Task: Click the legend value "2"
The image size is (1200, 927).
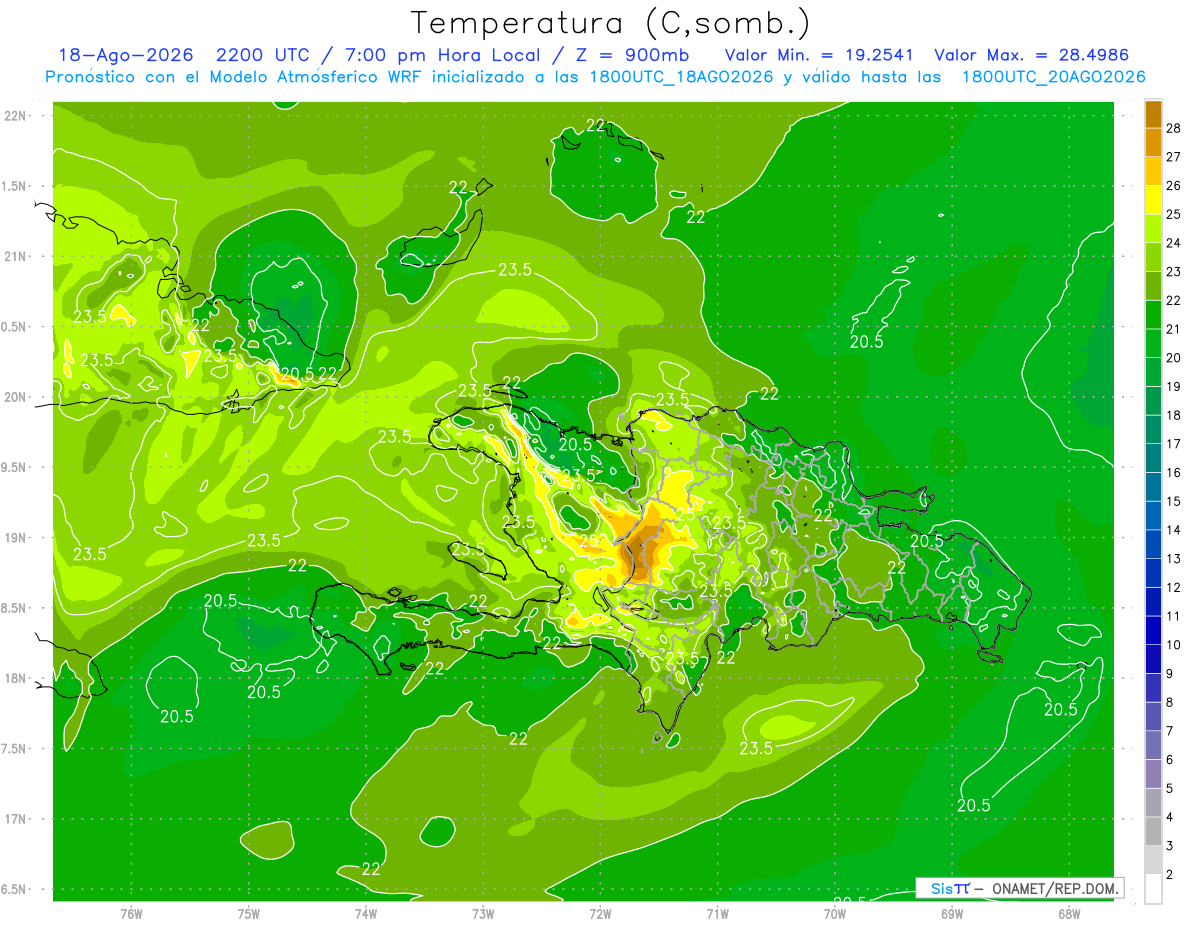Action: pos(1171,875)
